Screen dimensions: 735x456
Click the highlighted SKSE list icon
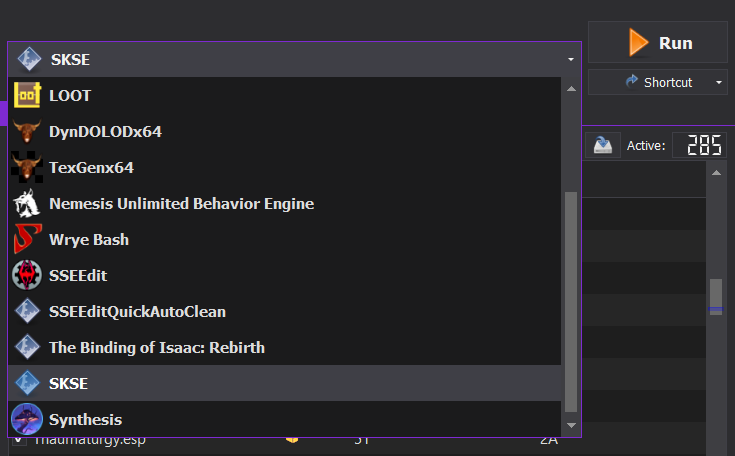27,383
